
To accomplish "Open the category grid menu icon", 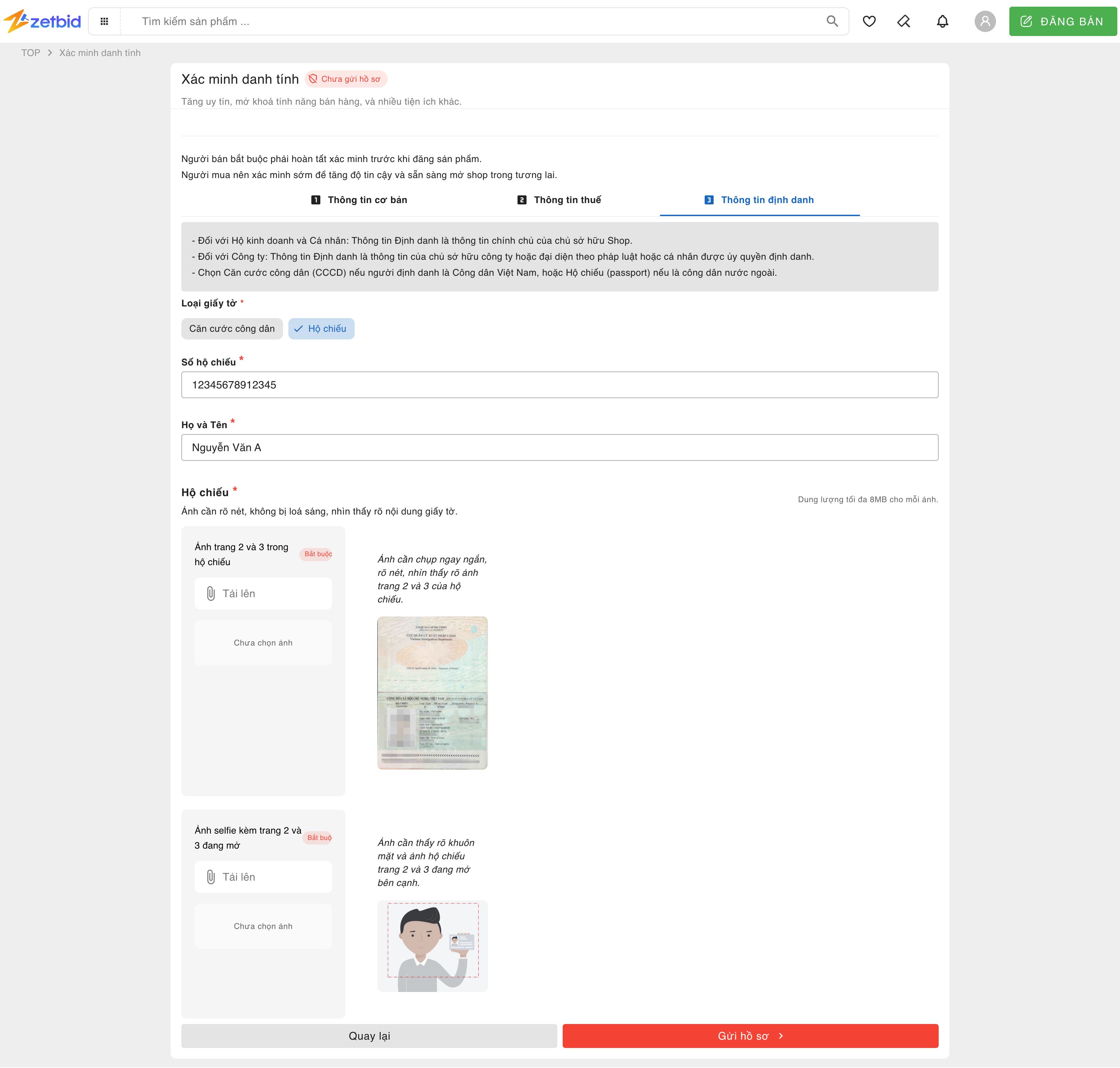I will point(104,22).
